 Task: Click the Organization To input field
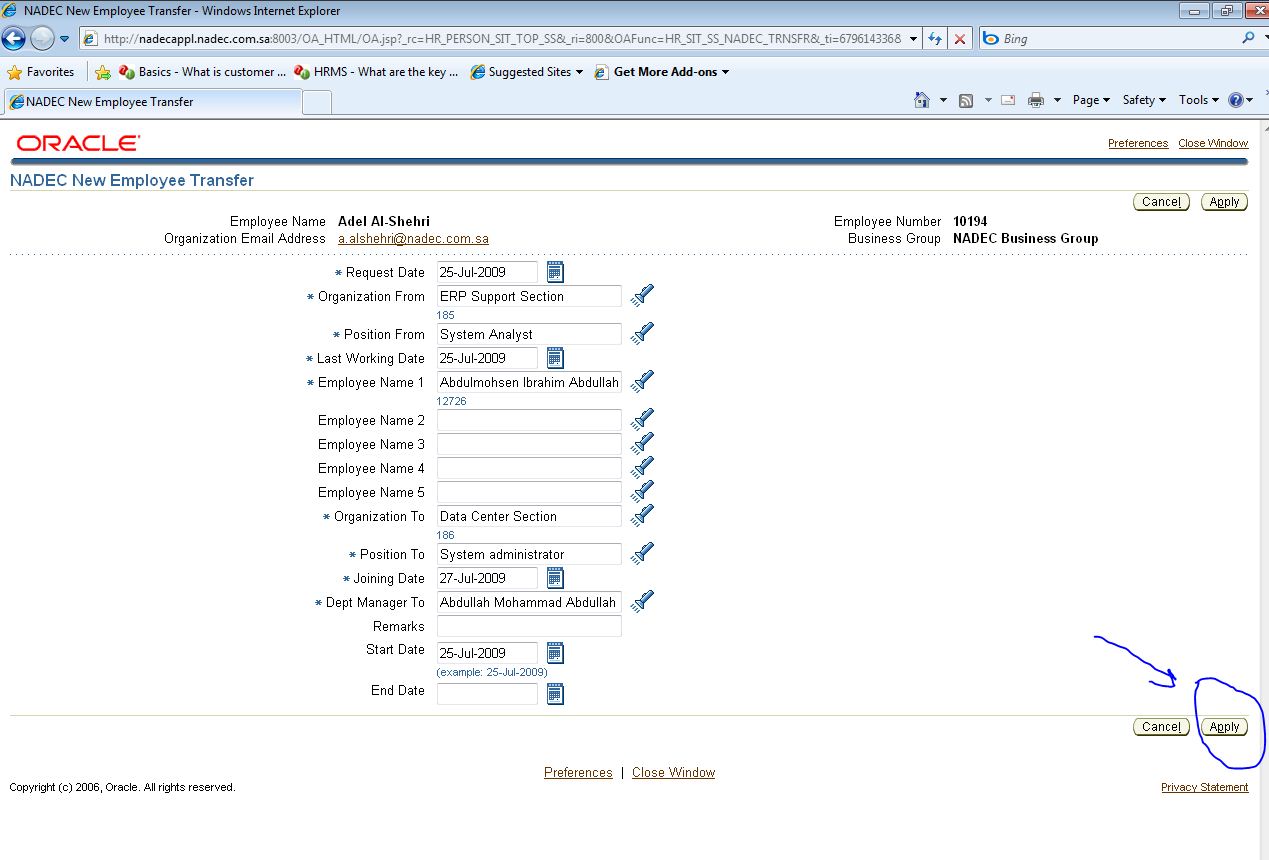pos(529,516)
